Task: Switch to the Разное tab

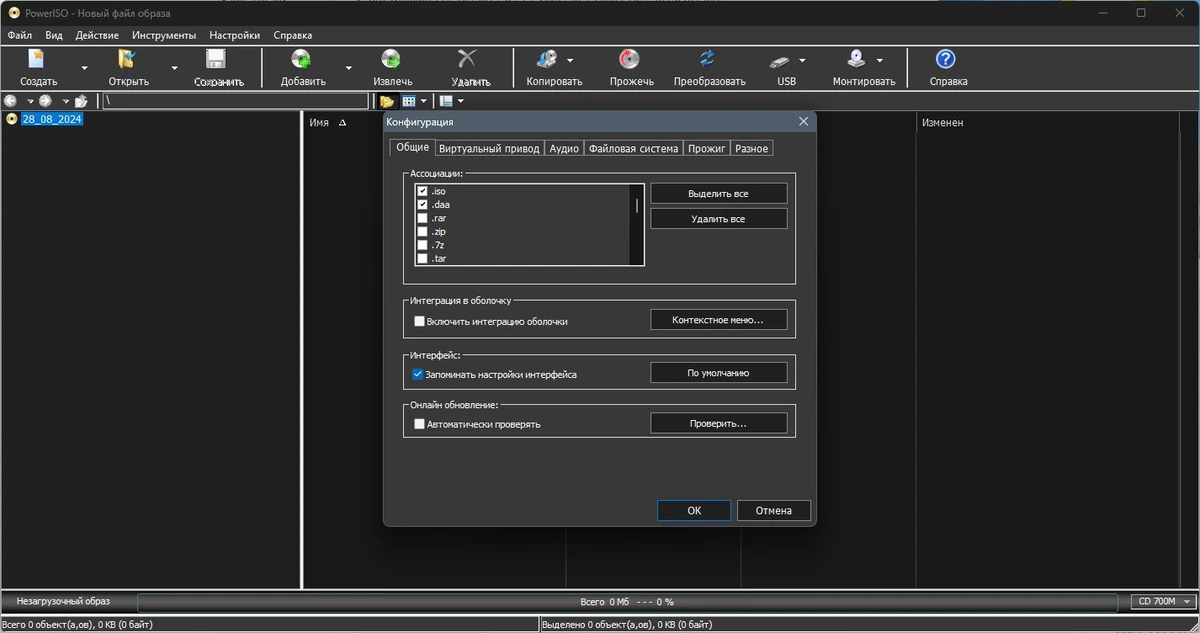Action: pos(751,148)
